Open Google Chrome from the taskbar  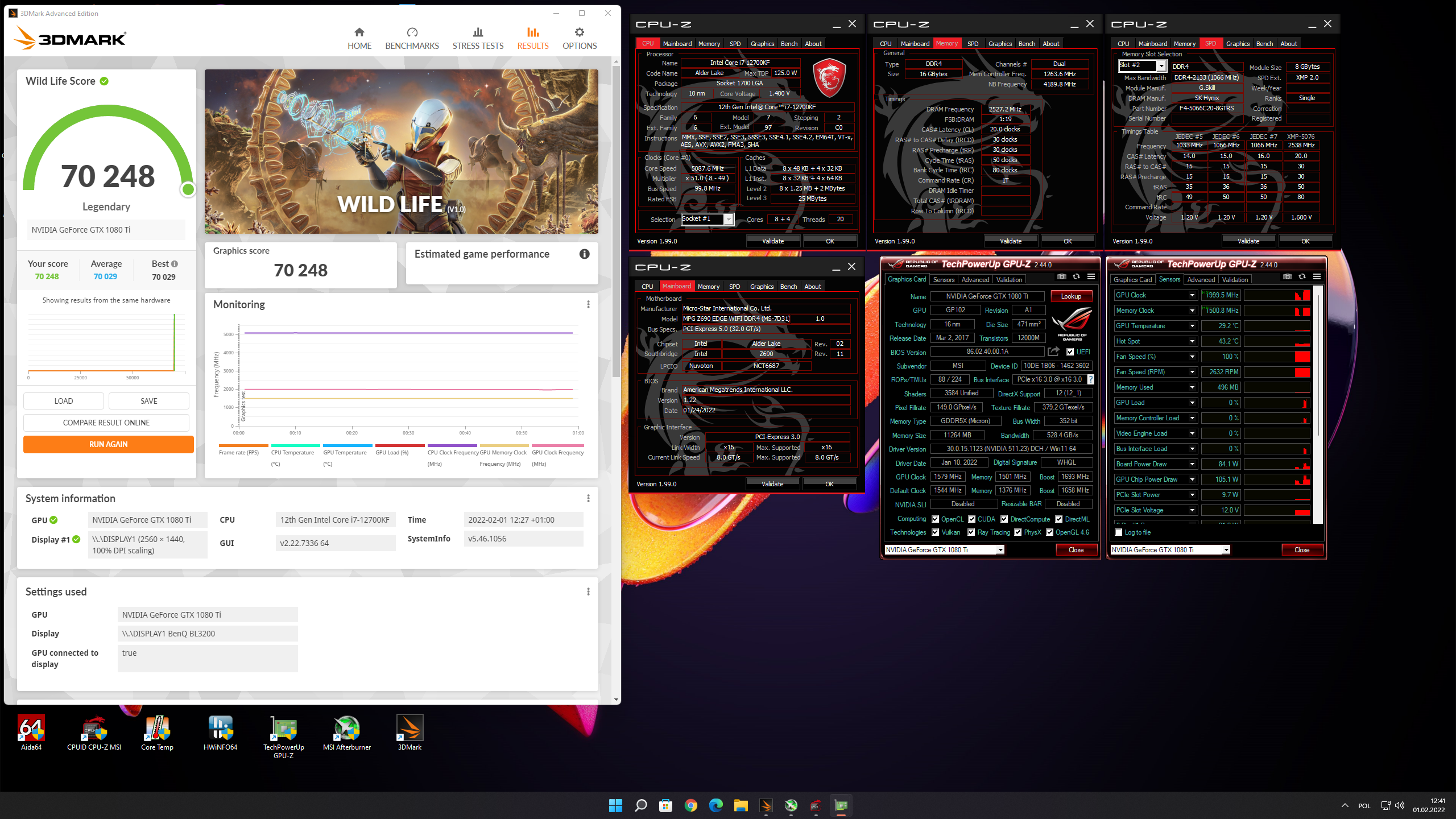pyautogui.click(x=690, y=805)
